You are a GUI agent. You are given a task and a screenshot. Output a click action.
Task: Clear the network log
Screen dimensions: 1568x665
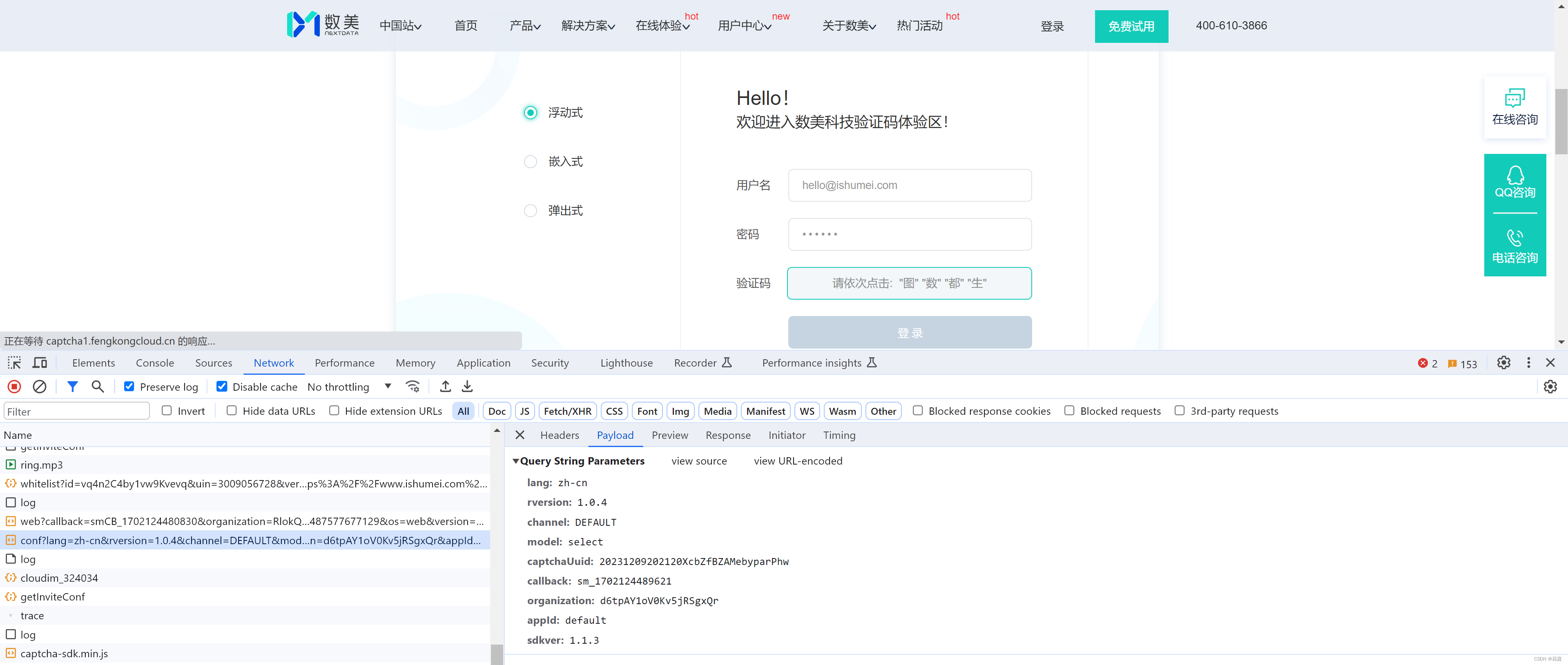pos(40,386)
